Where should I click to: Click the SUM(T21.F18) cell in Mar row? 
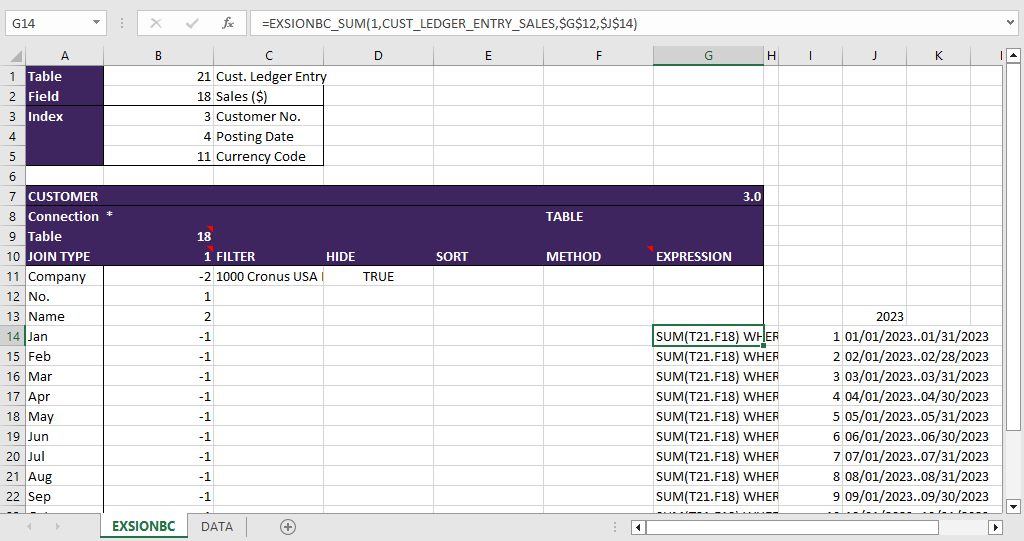709,376
